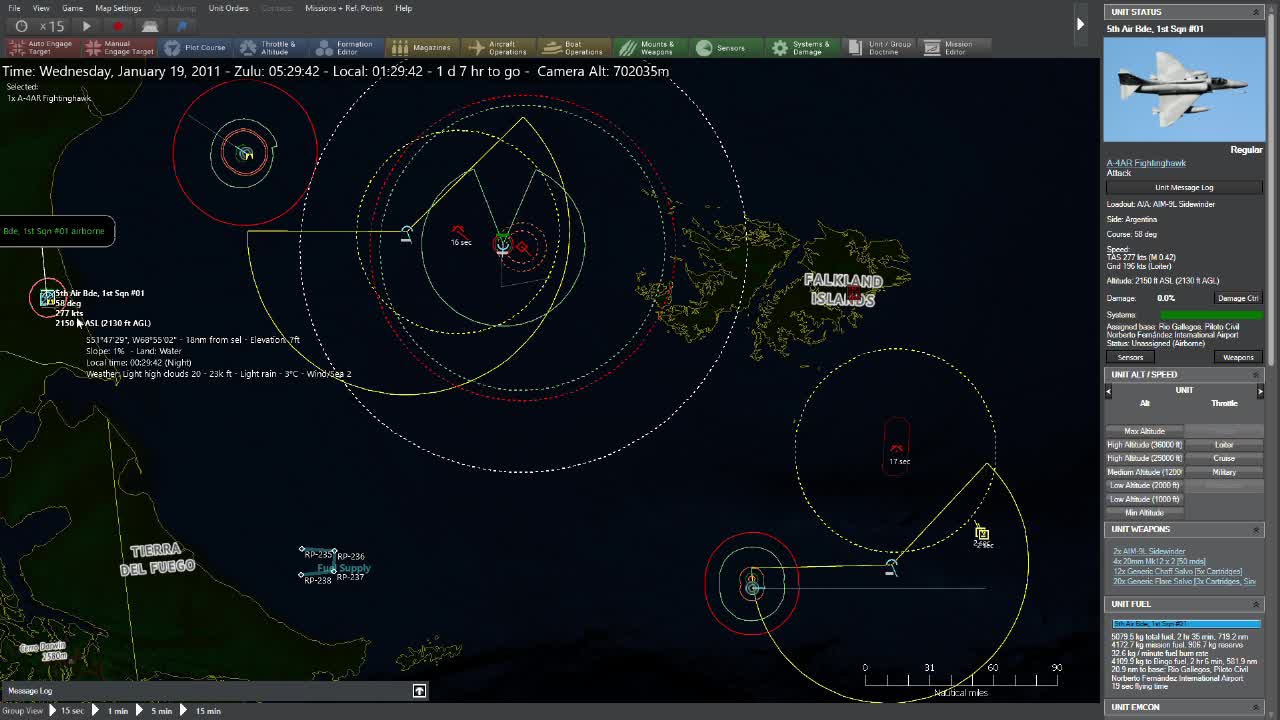Set Medium Altitude (12000 ft)
1280x720 pixels.
click(1144, 472)
